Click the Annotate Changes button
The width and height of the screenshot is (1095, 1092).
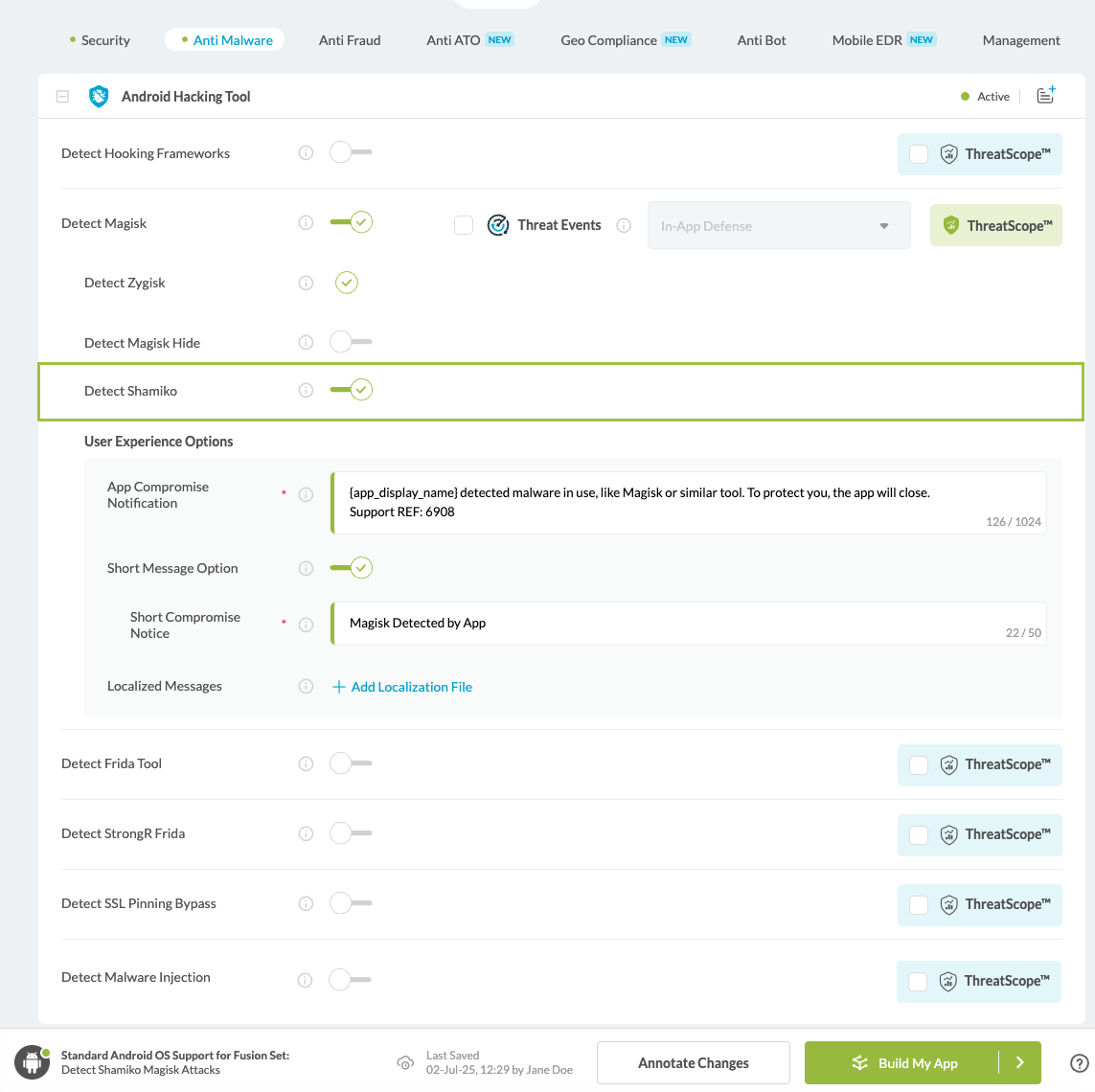pos(694,1063)
